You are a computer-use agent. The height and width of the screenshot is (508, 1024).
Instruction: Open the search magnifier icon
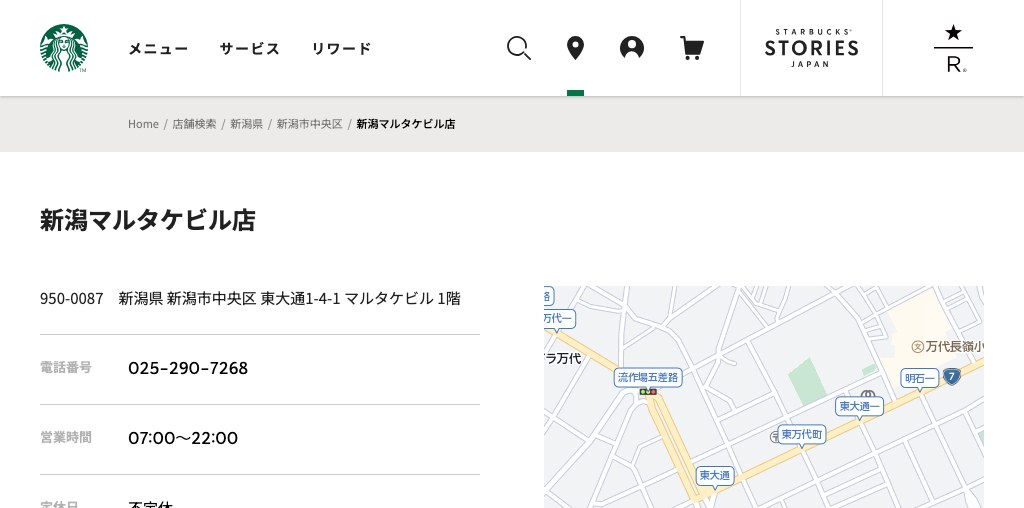point(519,48)
